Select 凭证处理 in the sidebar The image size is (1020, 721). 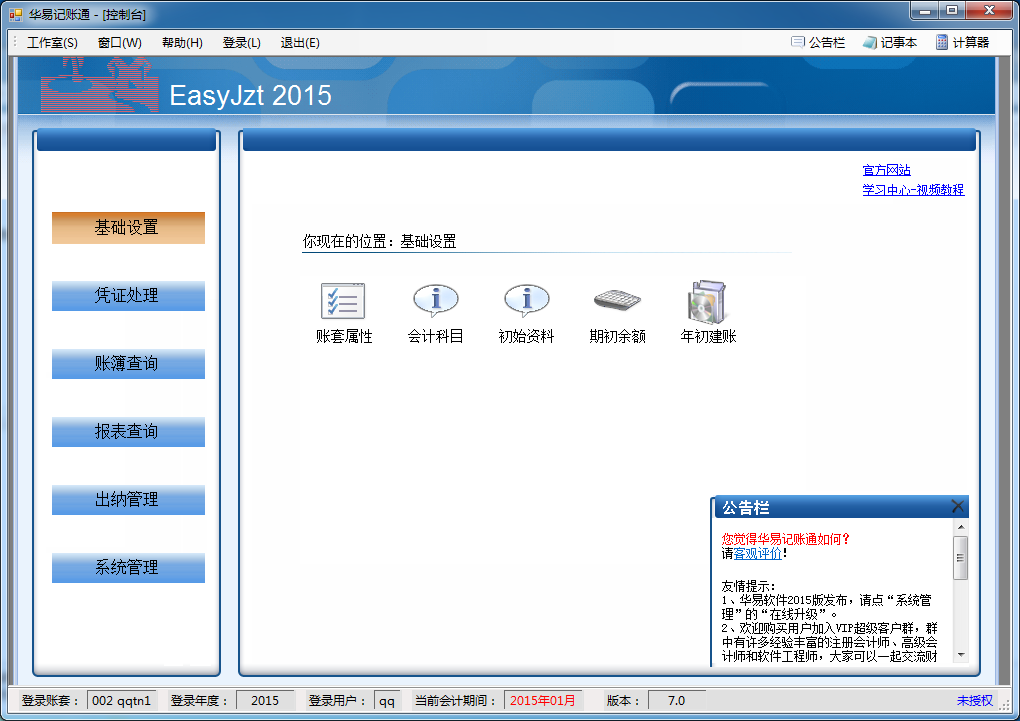click(128, 296)
